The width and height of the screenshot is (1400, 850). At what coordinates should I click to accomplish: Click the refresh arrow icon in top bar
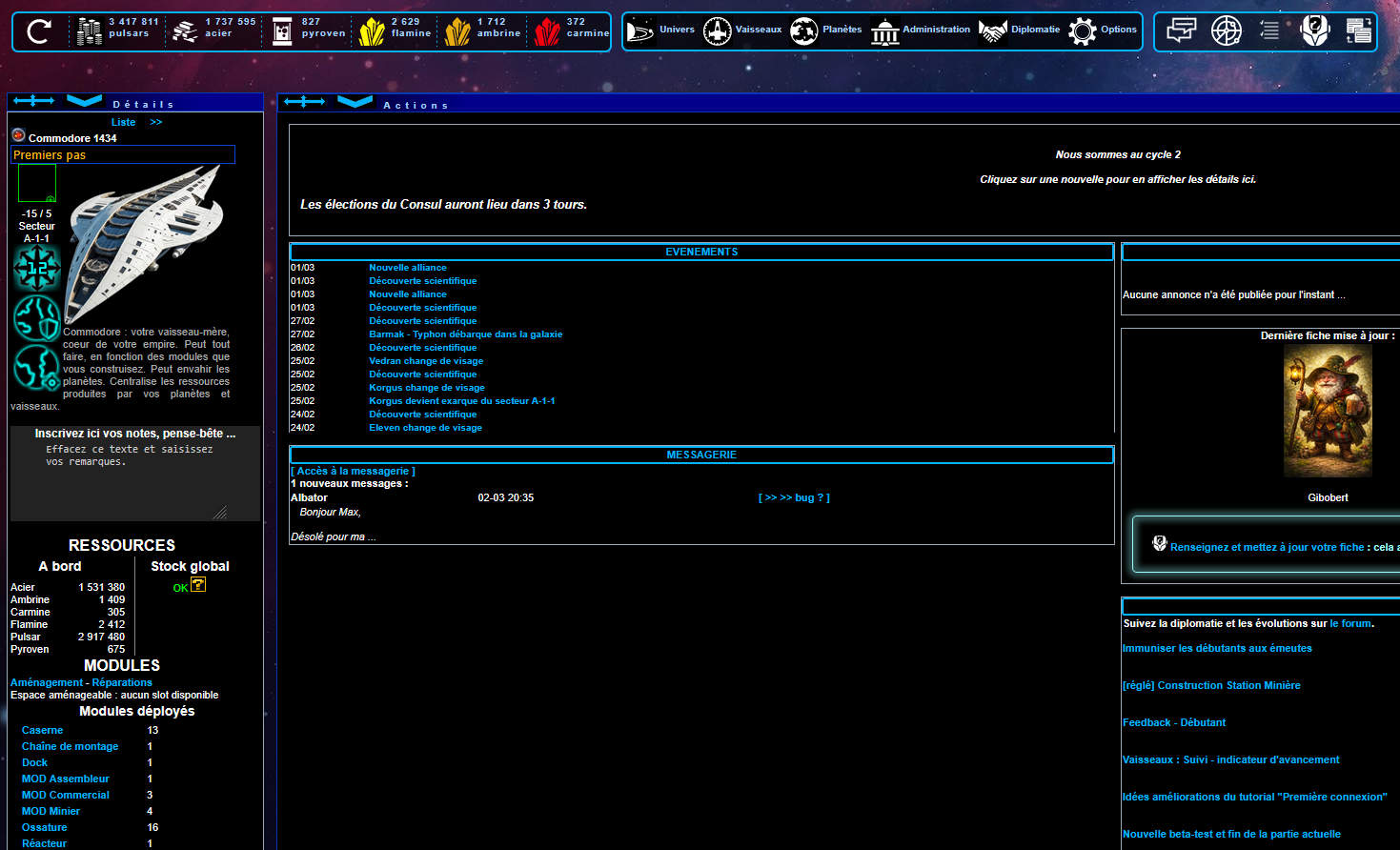39,31
